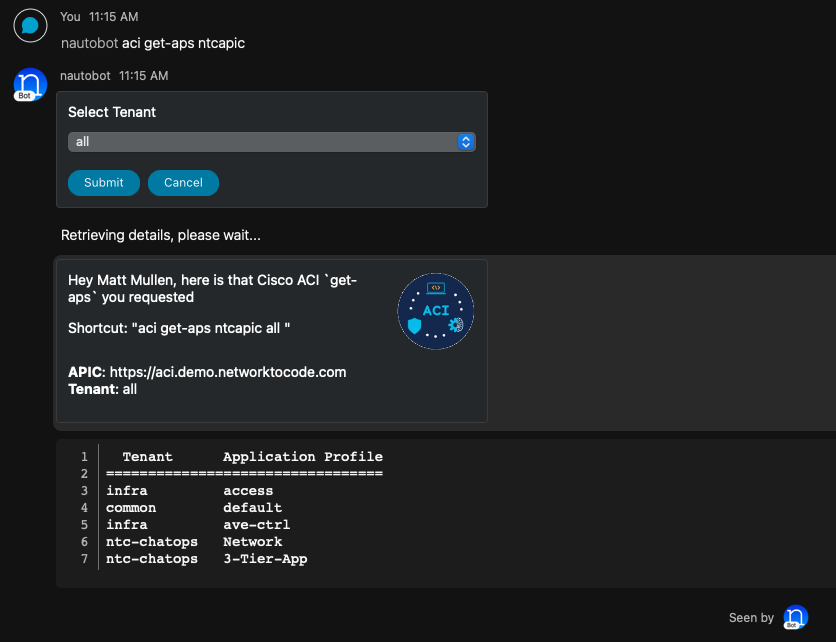The width and height of the screenshot is (836, 642).
Task: Open the aci.demo.networktocode.com APIC link
Action: 228,372
